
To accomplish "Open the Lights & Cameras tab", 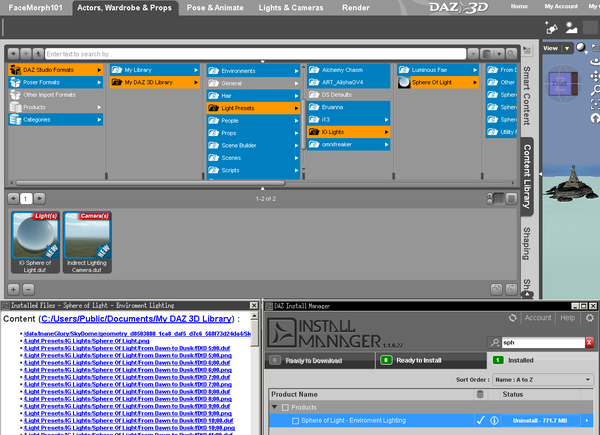I will [x=291, y=8].
